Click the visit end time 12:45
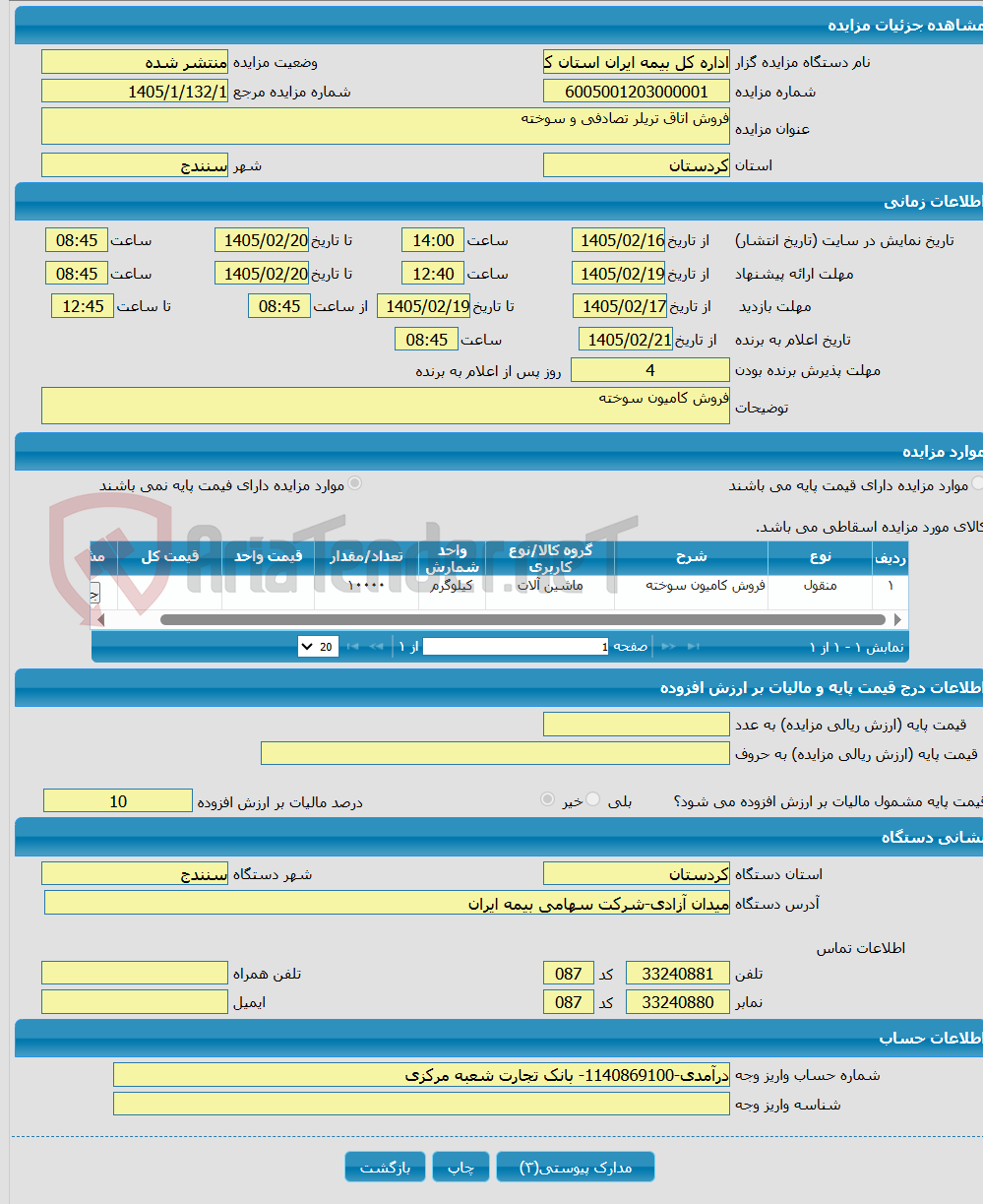This screenshot has width=983, height=1204. click(x=83, y=306)
